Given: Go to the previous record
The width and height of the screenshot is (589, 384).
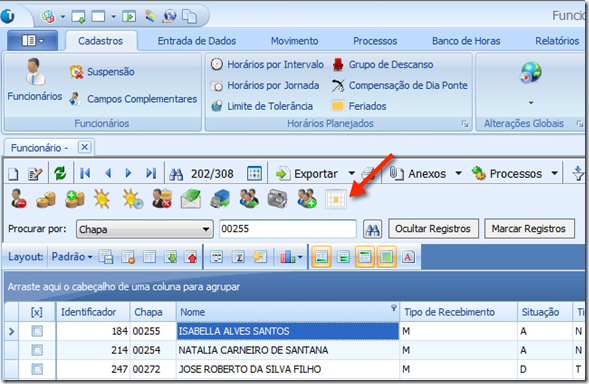Looking at the screenshot, I should 108,173.
